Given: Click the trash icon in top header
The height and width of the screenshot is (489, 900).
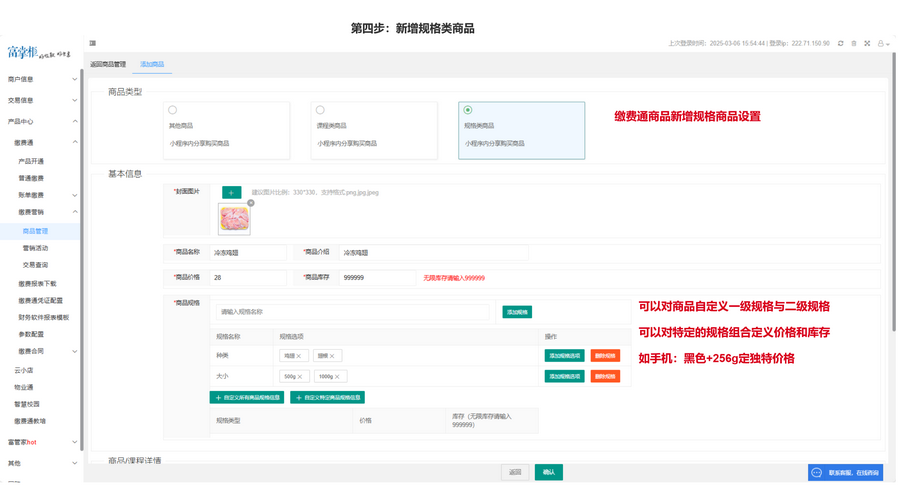Looking at the screenshot, I should pyautogui.click(x=854, y=44).
